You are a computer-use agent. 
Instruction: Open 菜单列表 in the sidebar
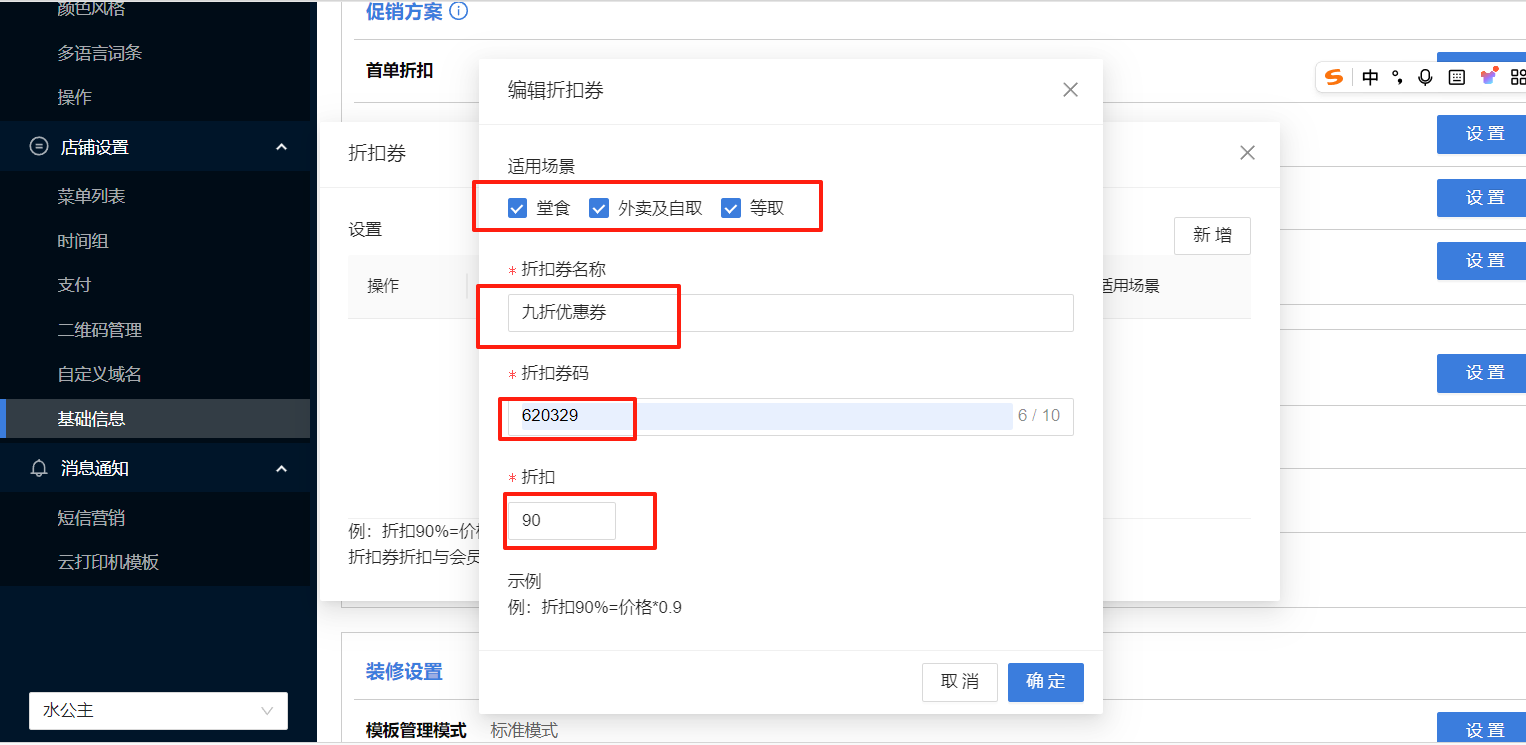(92, 196)
